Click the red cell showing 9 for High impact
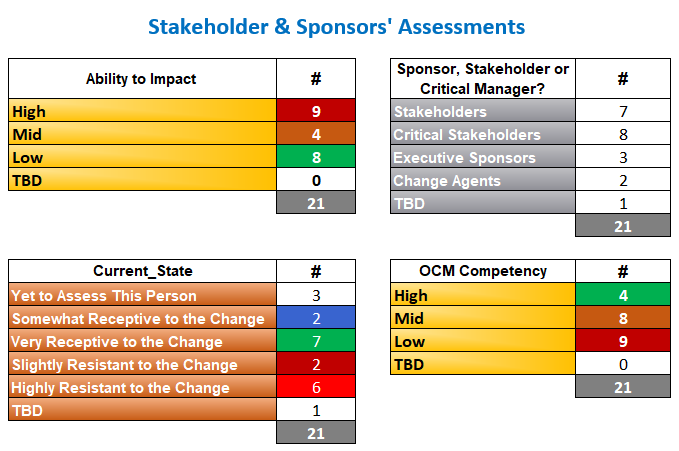The image size is (679, 451). click(316, 110)
